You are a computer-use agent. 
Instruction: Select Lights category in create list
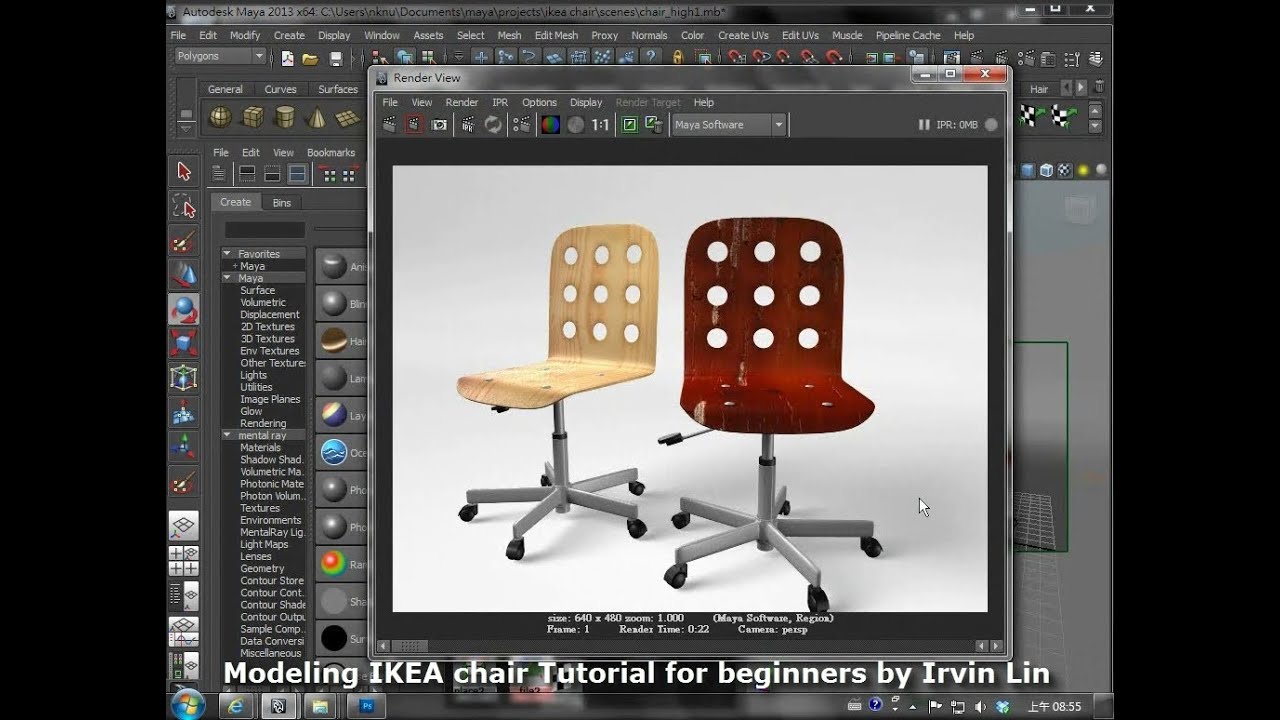[253, 375]
